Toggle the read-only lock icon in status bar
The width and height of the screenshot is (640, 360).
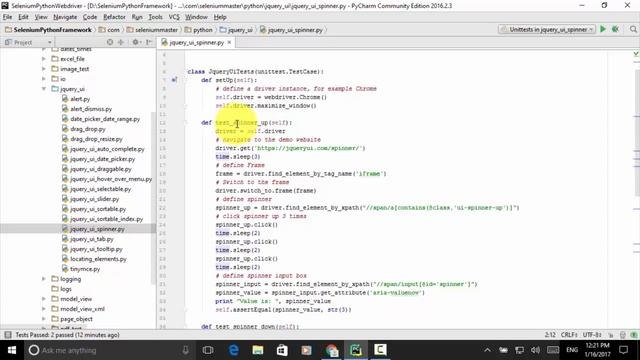pos(611,335)
